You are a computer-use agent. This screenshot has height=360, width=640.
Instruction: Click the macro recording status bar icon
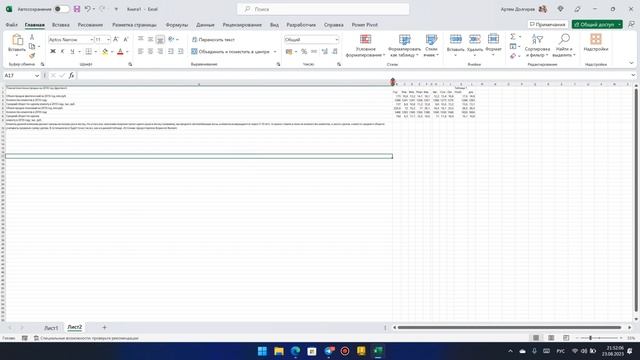[24, 338]
